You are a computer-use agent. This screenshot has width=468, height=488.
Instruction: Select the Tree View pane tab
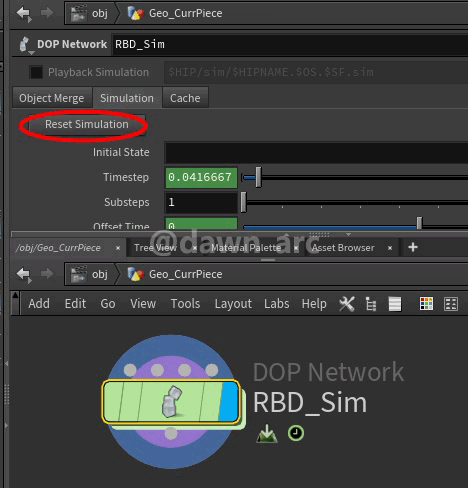(155, 248)
